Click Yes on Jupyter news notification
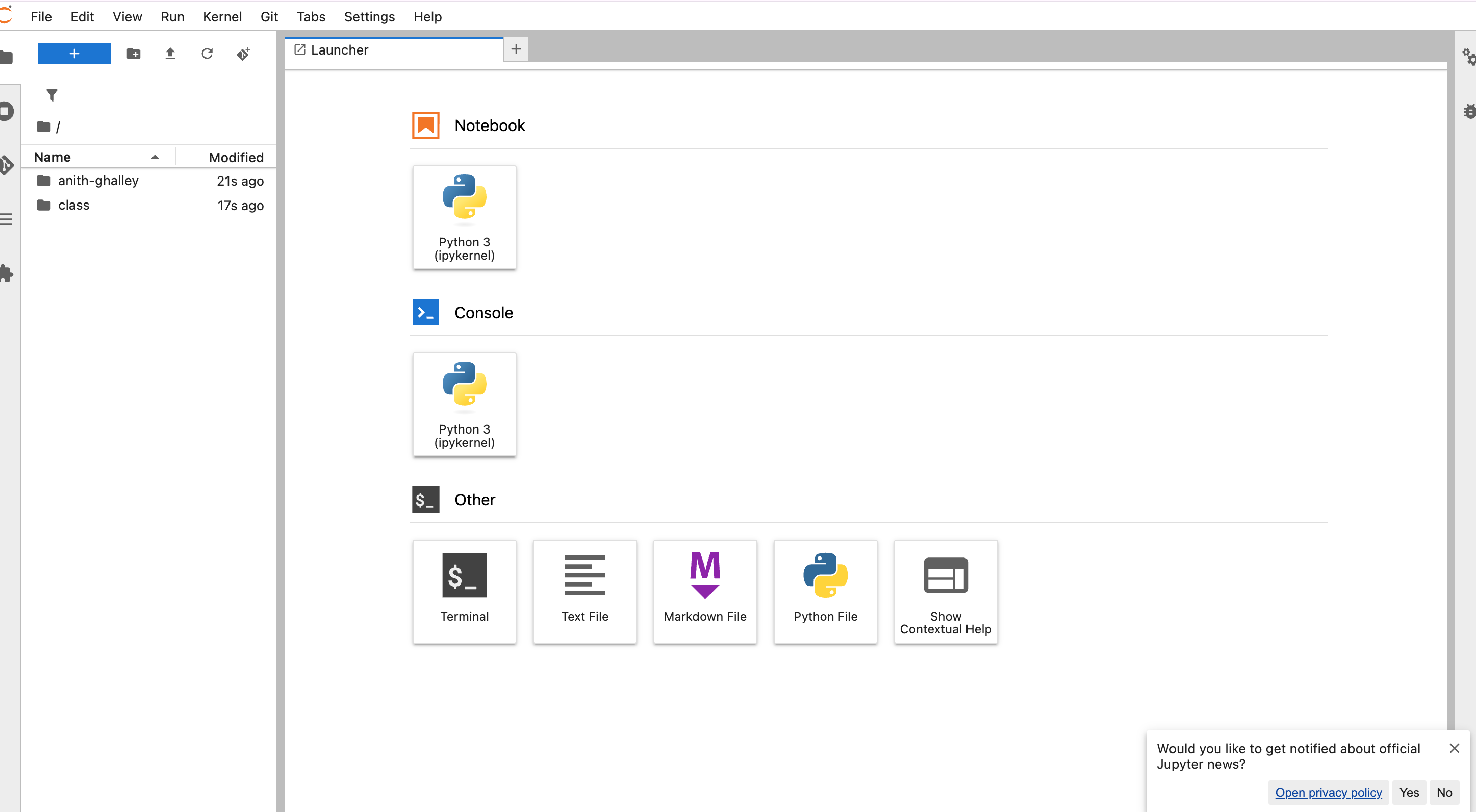 tap(1409, 792)
